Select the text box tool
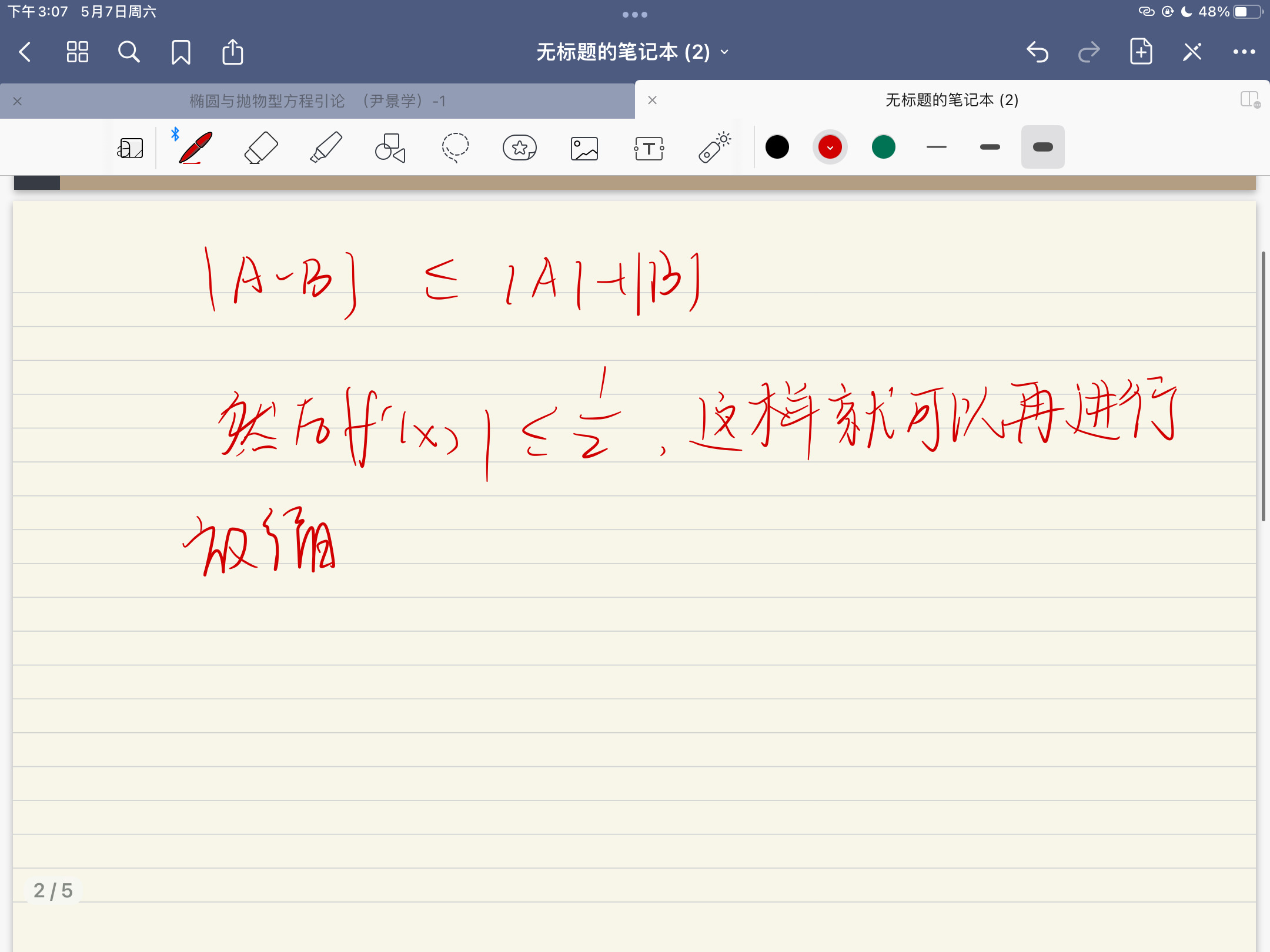Image resolution: width=1270 pixels, height=952 pixels. (649, 148)
